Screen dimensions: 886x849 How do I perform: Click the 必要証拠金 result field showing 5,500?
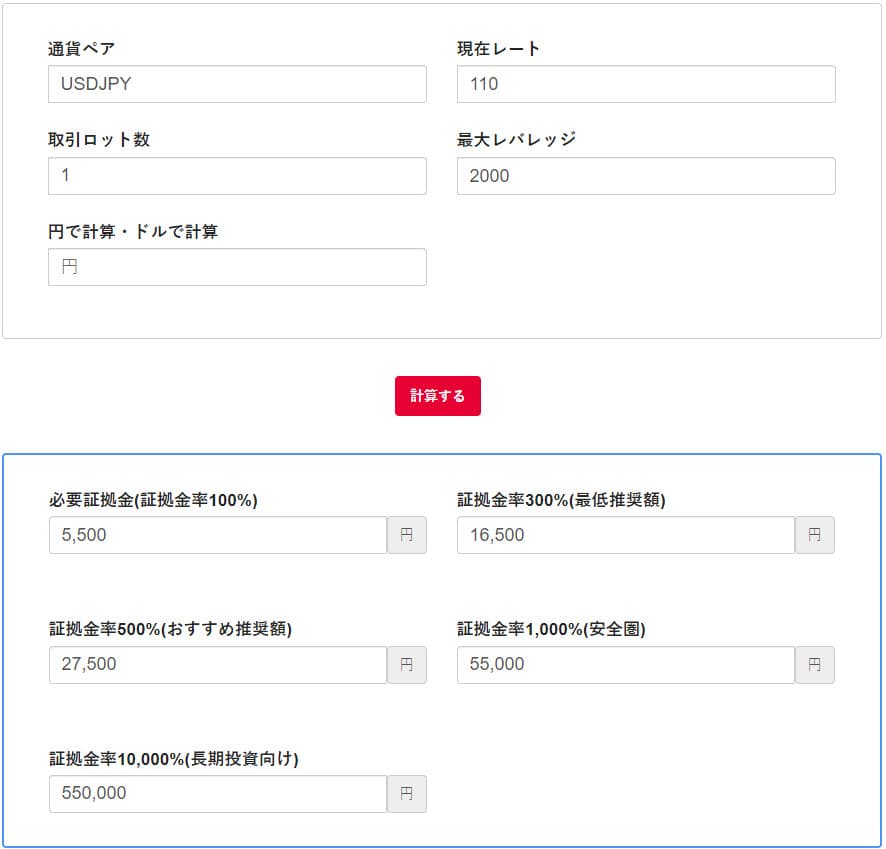pyautogui.click(x=217, y=535)
